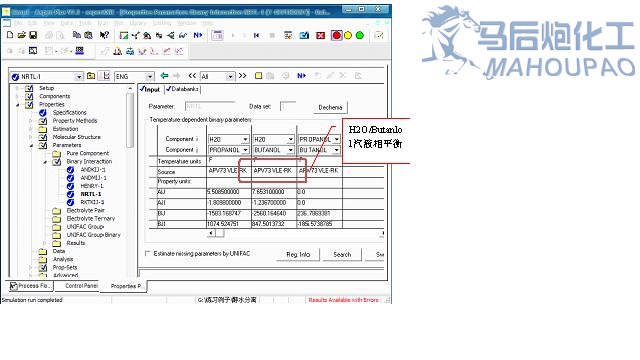The image size is (640, 360).
Task: Toggle the Property Methods folder checkbox
Action: tap(43, 121)
